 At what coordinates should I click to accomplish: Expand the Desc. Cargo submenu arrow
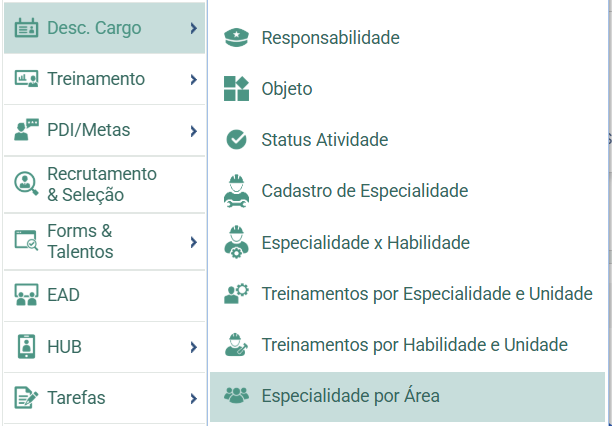pos(194,28)
